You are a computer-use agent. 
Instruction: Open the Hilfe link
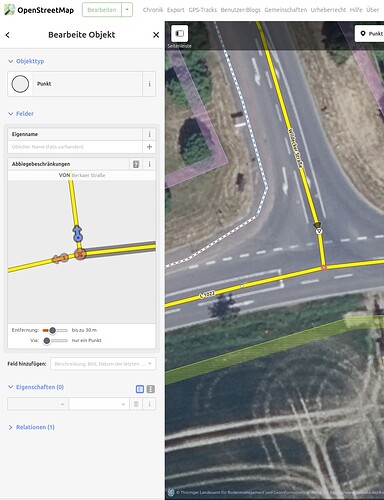click(x=356, y=10)
